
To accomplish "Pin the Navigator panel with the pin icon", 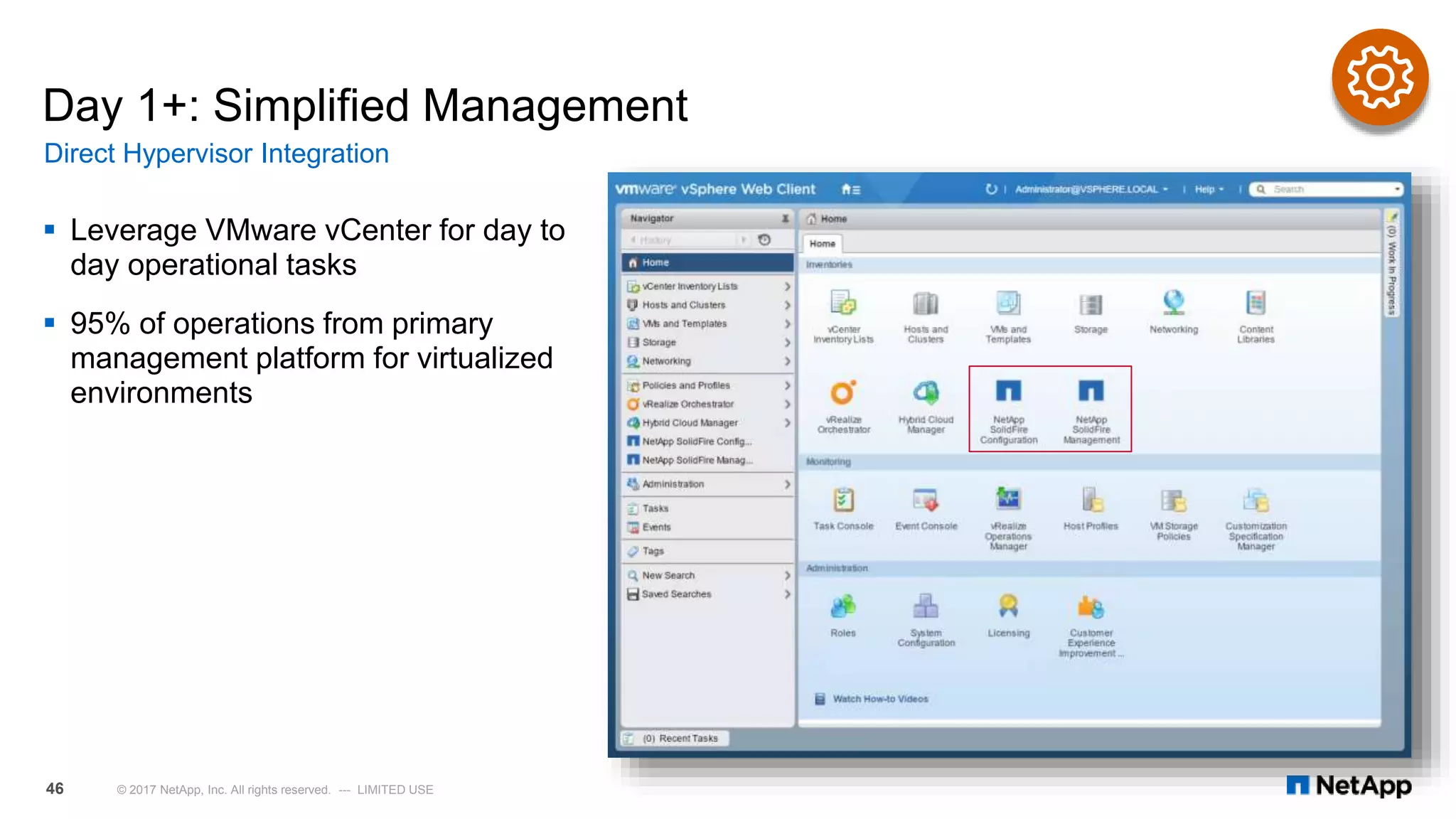I will click(785, 218).
